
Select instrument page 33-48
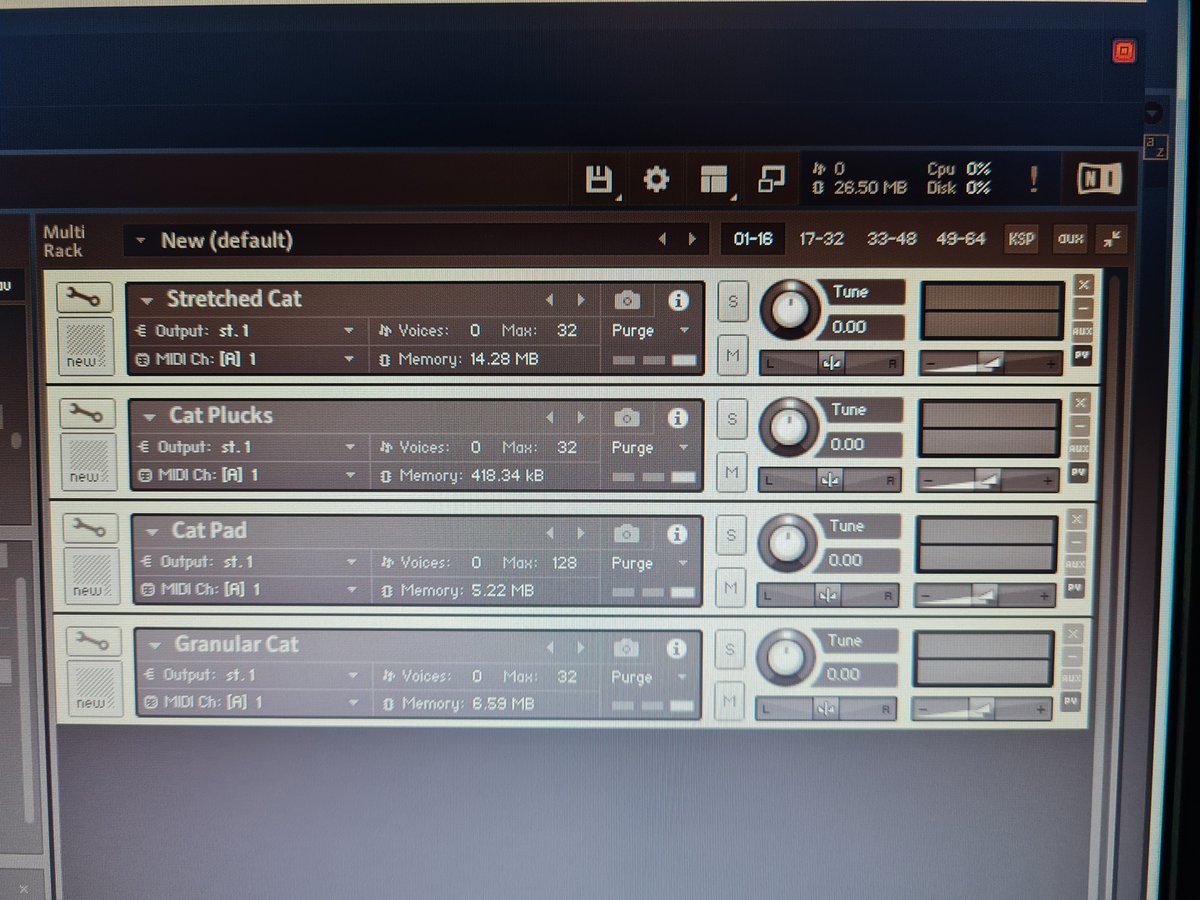[x=891, y=239]
